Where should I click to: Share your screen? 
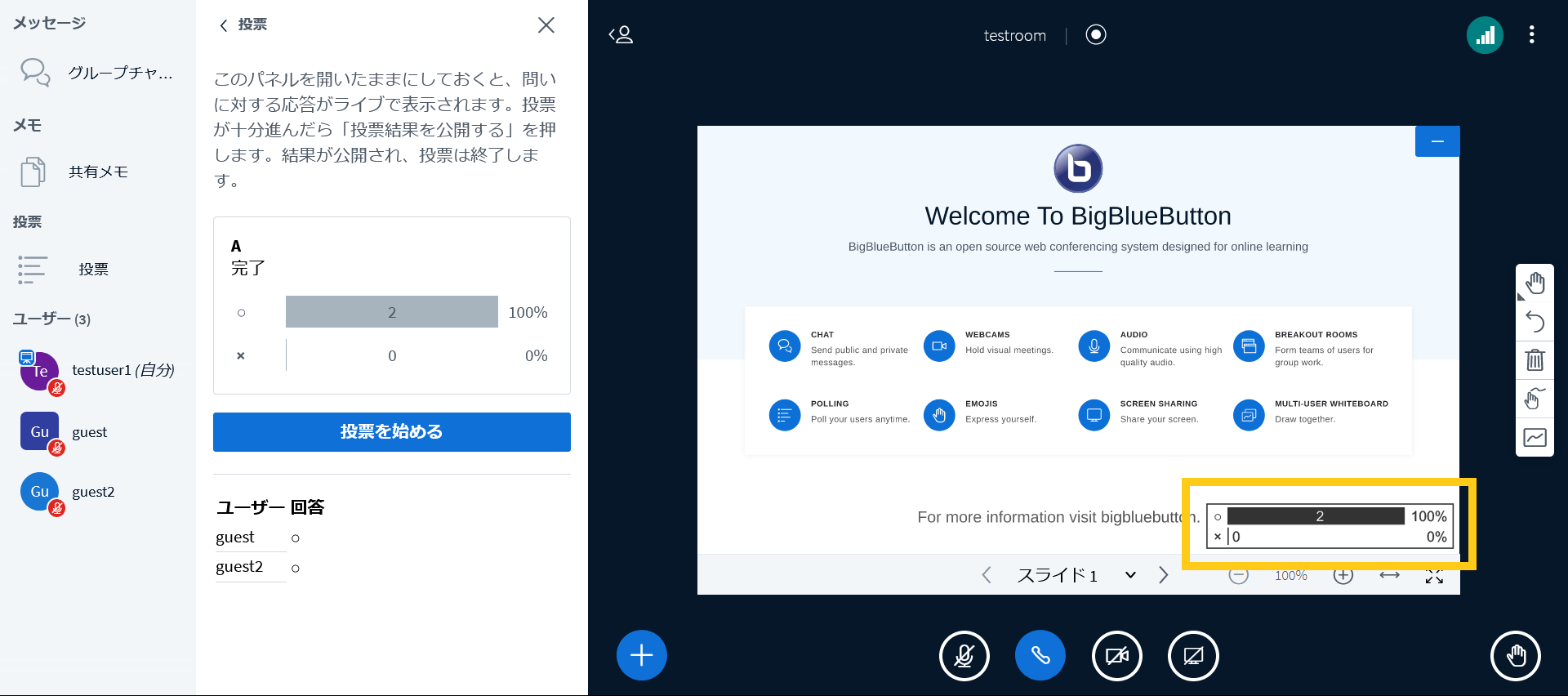click(x=1193, y=655)
